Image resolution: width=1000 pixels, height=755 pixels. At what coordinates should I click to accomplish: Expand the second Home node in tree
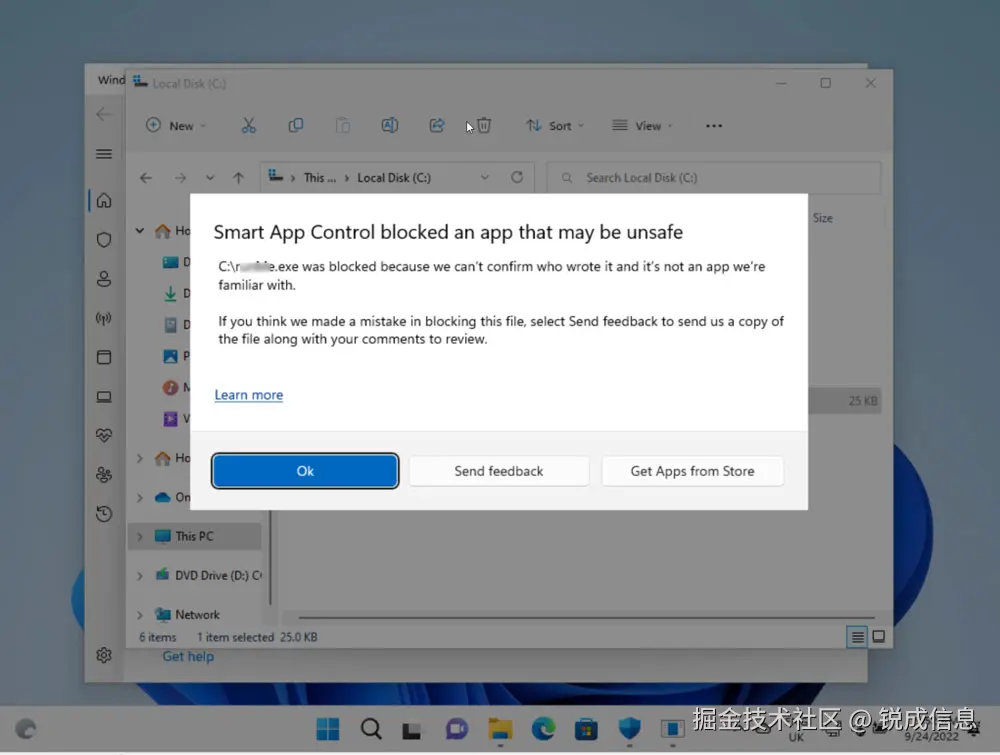click(140, 458)
